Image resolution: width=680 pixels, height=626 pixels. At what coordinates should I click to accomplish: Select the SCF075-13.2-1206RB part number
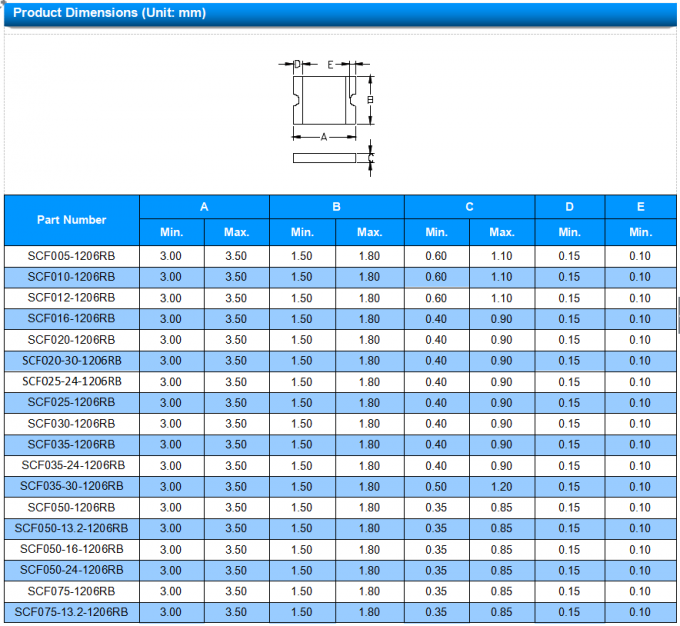coord(71,612)
